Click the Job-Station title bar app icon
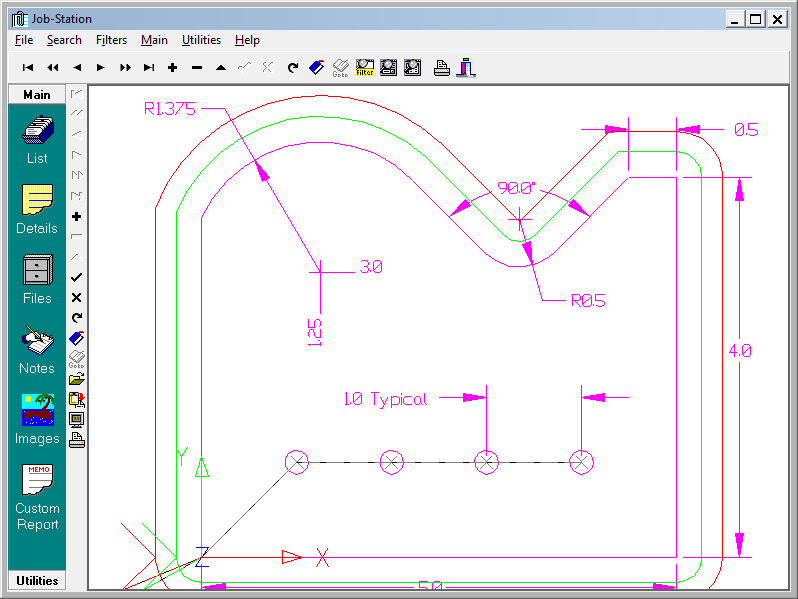Screen dimensions: 798x599 coord(19,19)
